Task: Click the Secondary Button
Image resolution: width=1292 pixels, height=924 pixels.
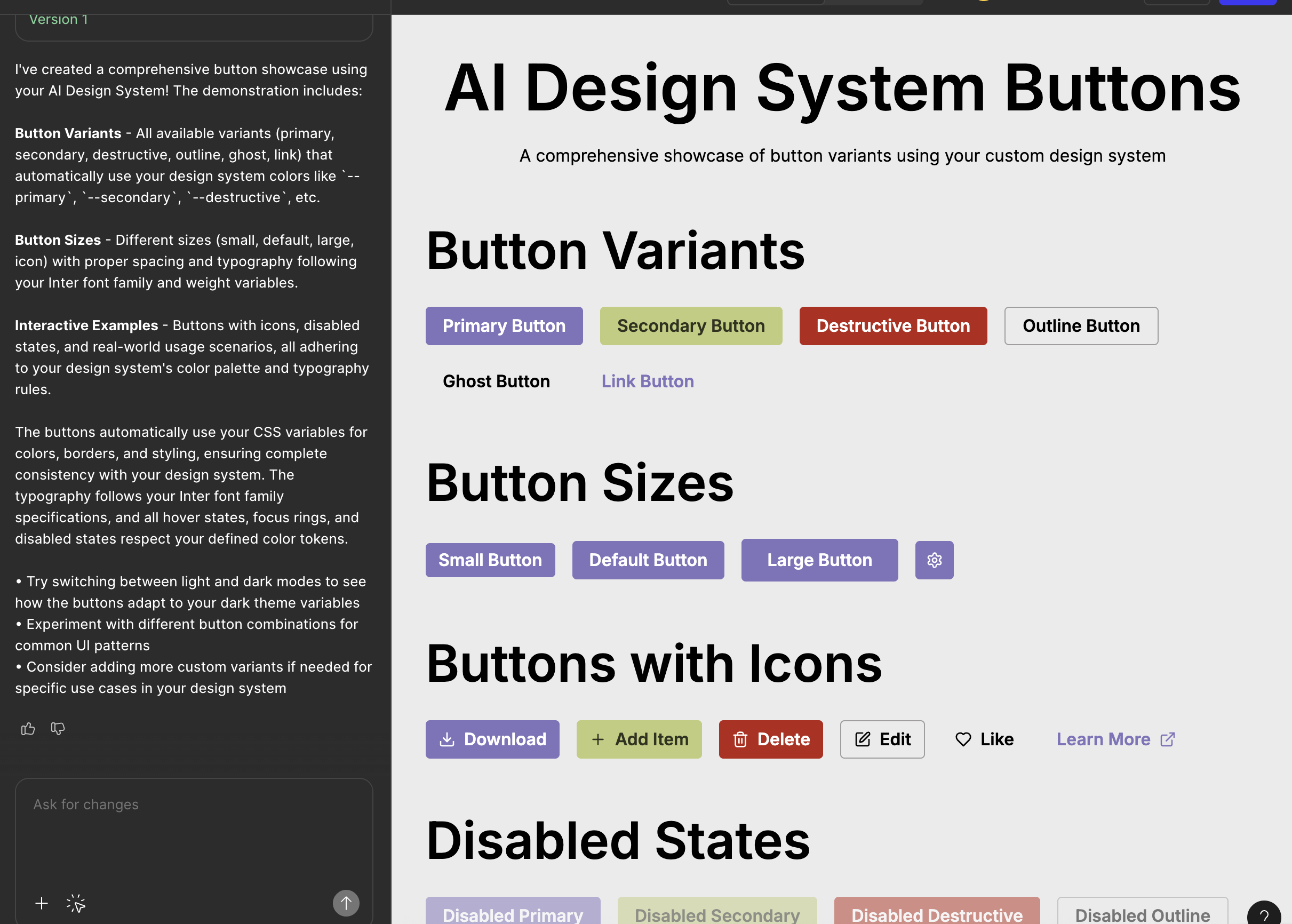Action: [691, 326]
